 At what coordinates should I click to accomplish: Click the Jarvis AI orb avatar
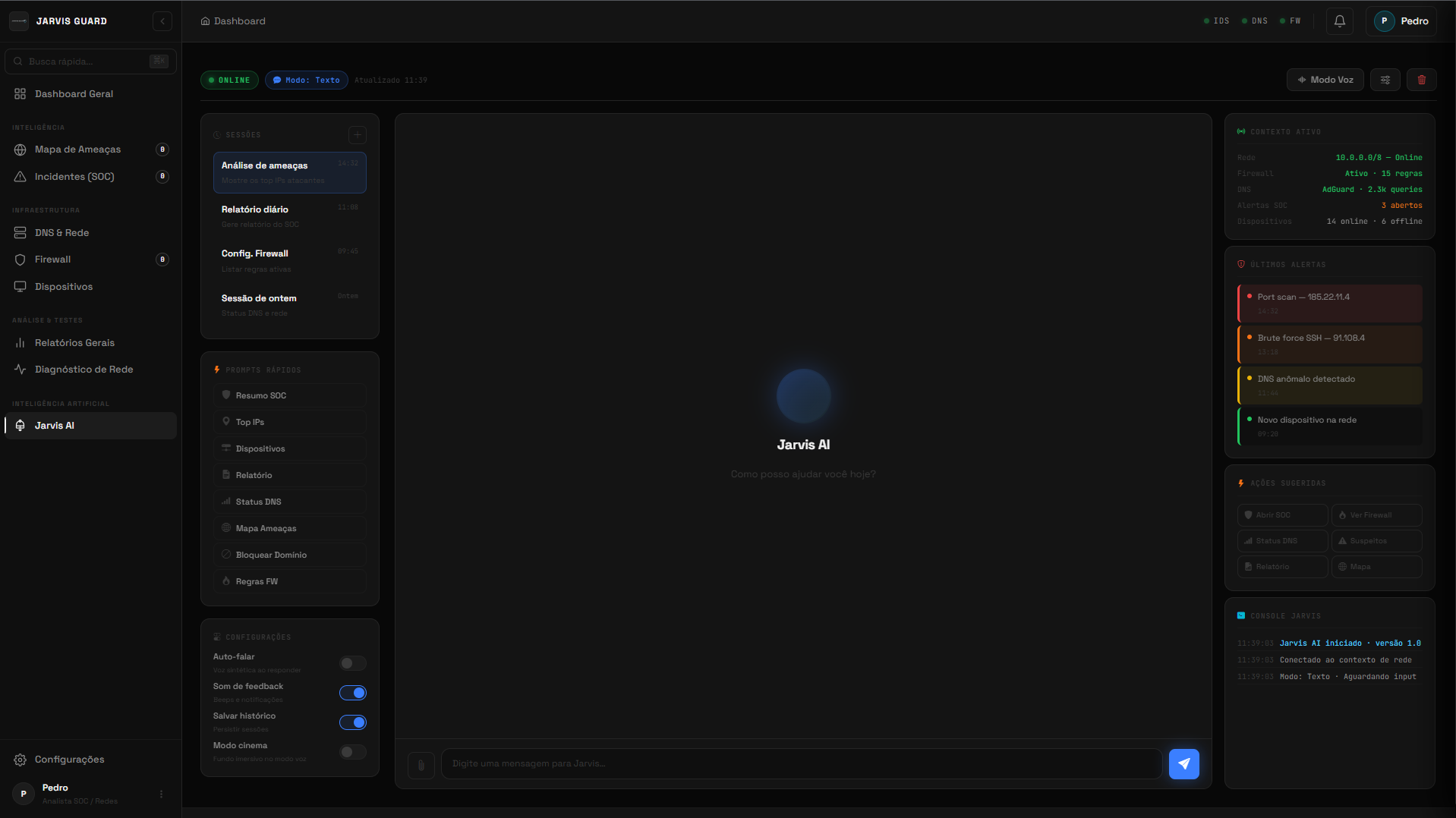(803, 396)
